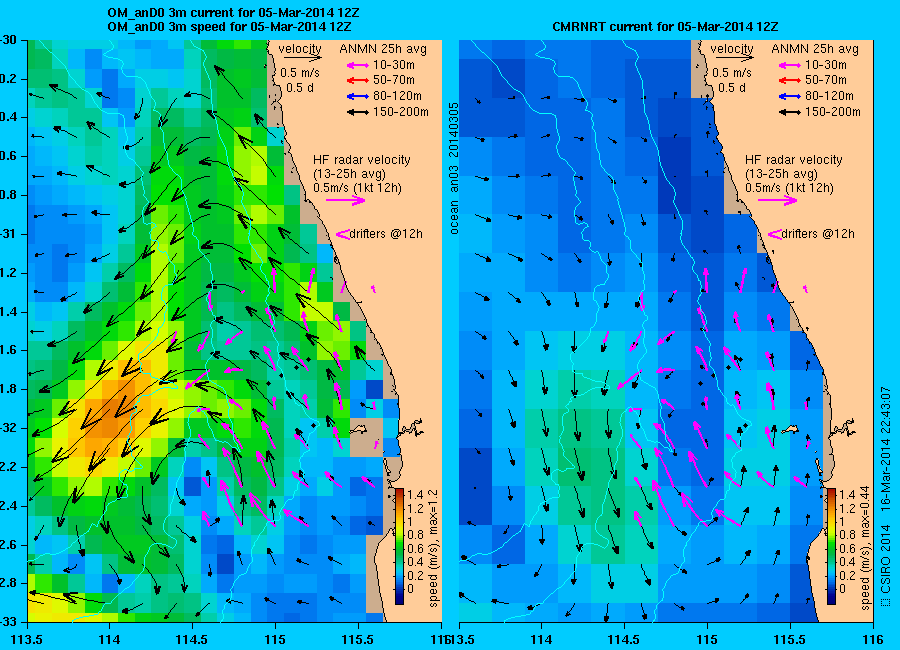Screen dimensions: 900x650
Task: Click the red 50-70m arrow in OM_anD0 legend
Action: pyautogui.click(x=358, y=80)
